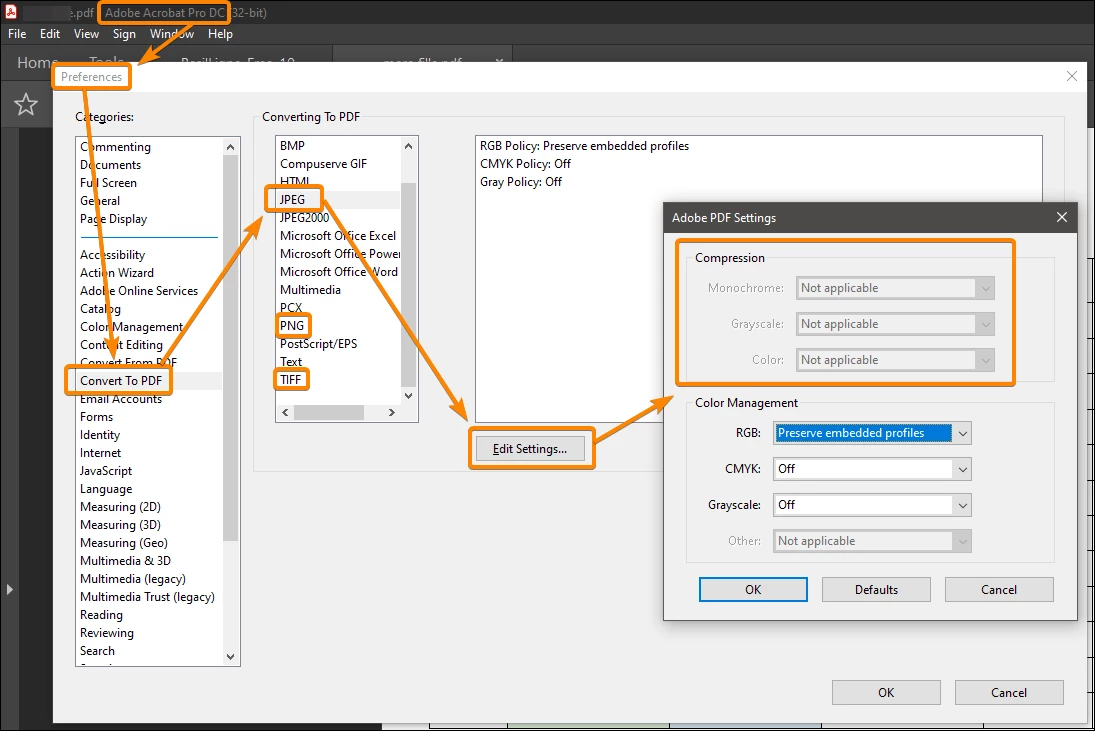The image size is (1095, 731).
Task: Close the Adobe PDF Settings dialog
Action: 1061,217
